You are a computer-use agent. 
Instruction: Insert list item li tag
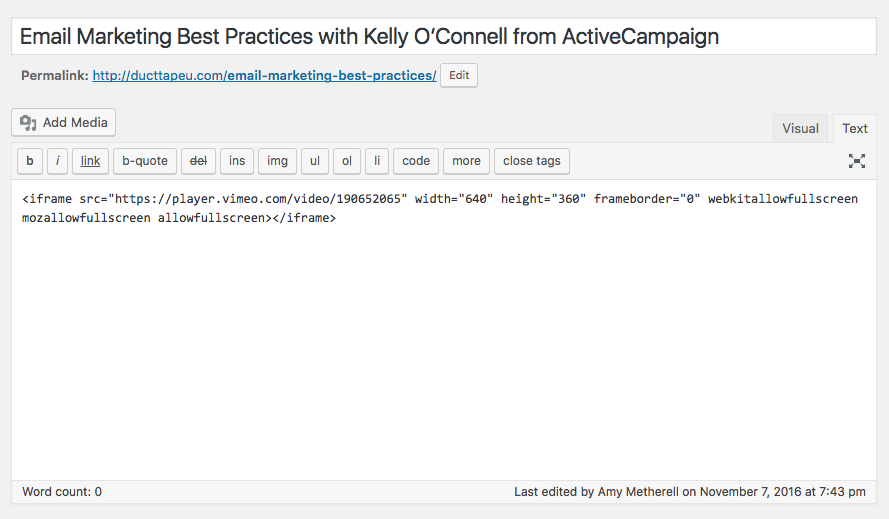click(377, 161)
